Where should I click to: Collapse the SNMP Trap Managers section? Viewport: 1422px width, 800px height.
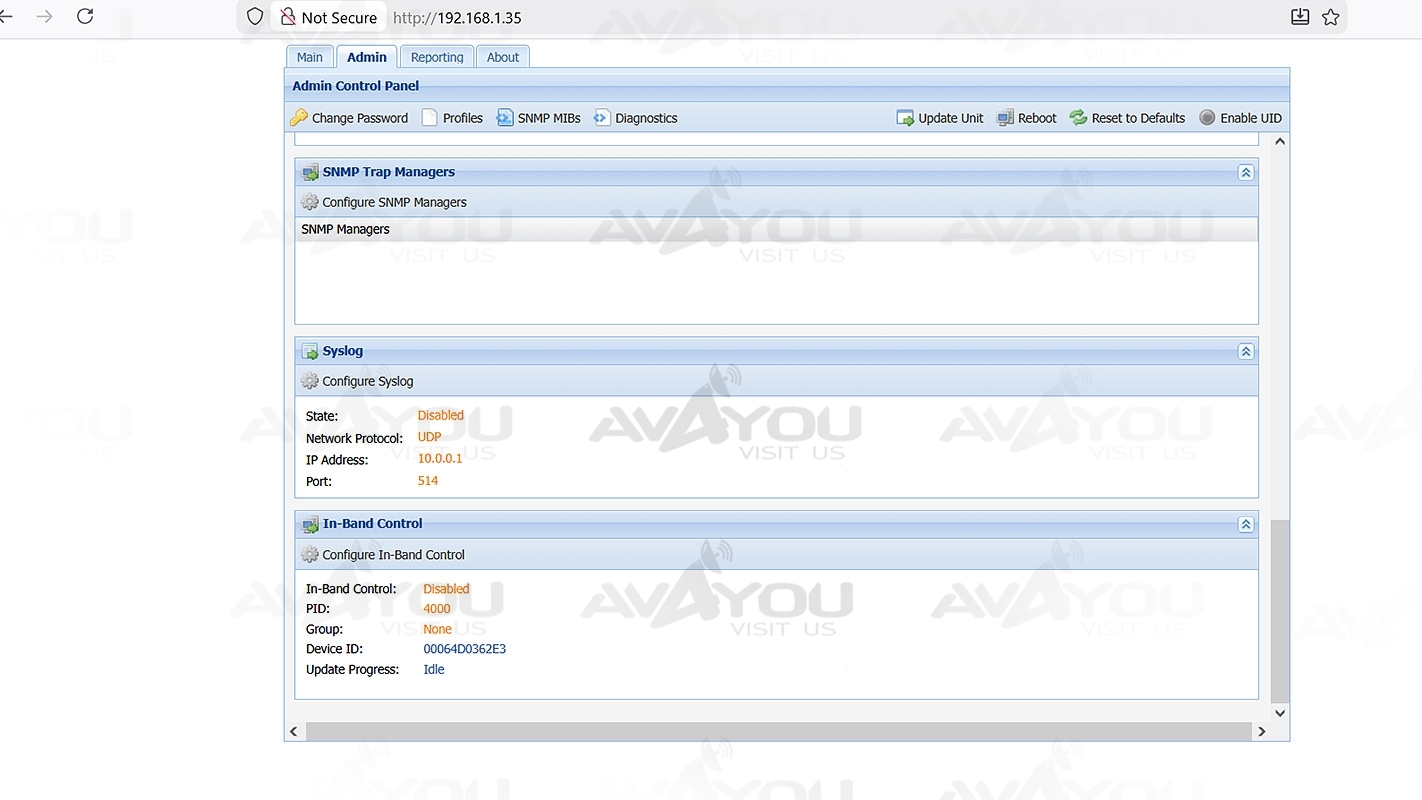(x=1245, y=172)
